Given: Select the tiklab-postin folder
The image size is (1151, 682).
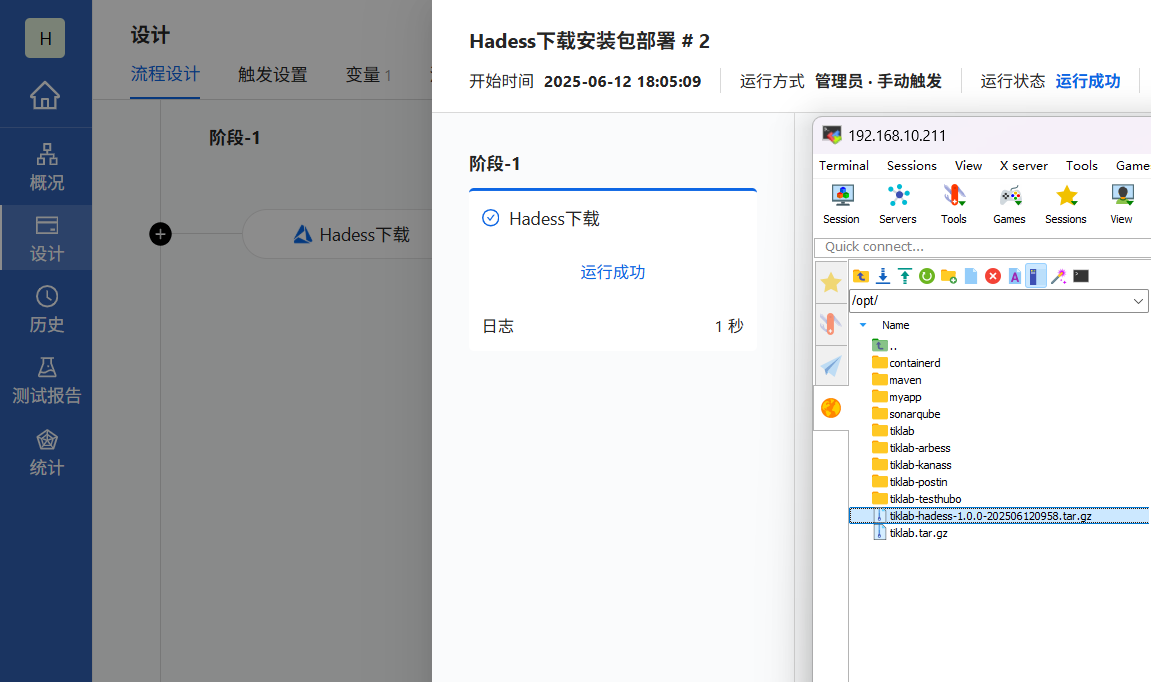Looking at the screenshot, I should coord(910,481).
